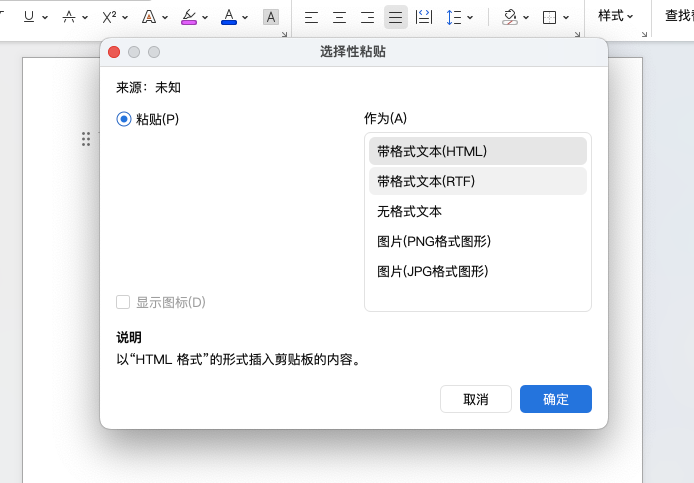
Task: Select 粘贴(P) radio button
Action: click(124, 119)
